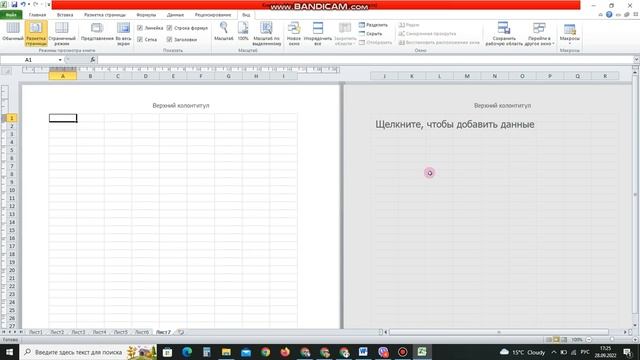Click in the formula bar input

pos(365,60)
